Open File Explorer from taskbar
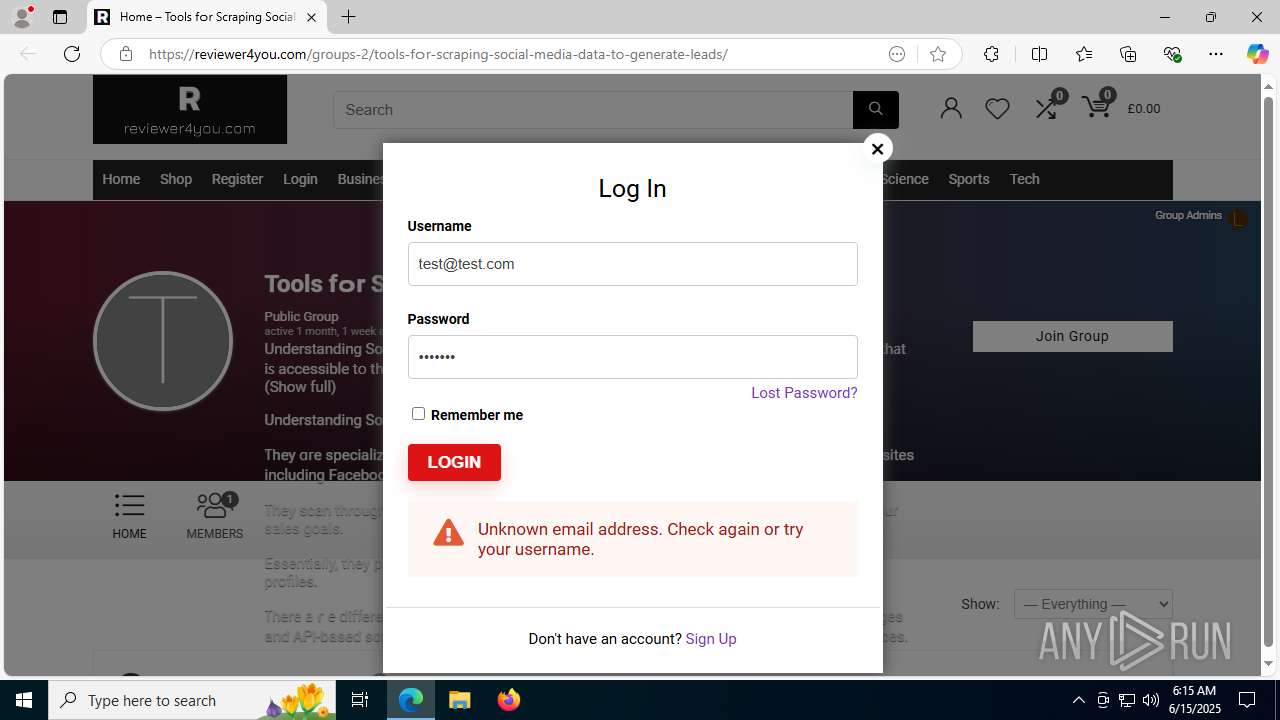The image size is (1280, 720). click(460, 700)
